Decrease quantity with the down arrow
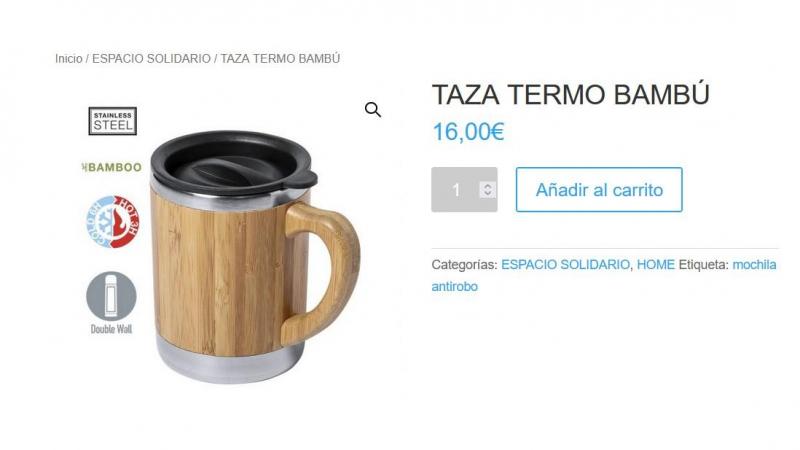The image size is (800, 450). 487,193
